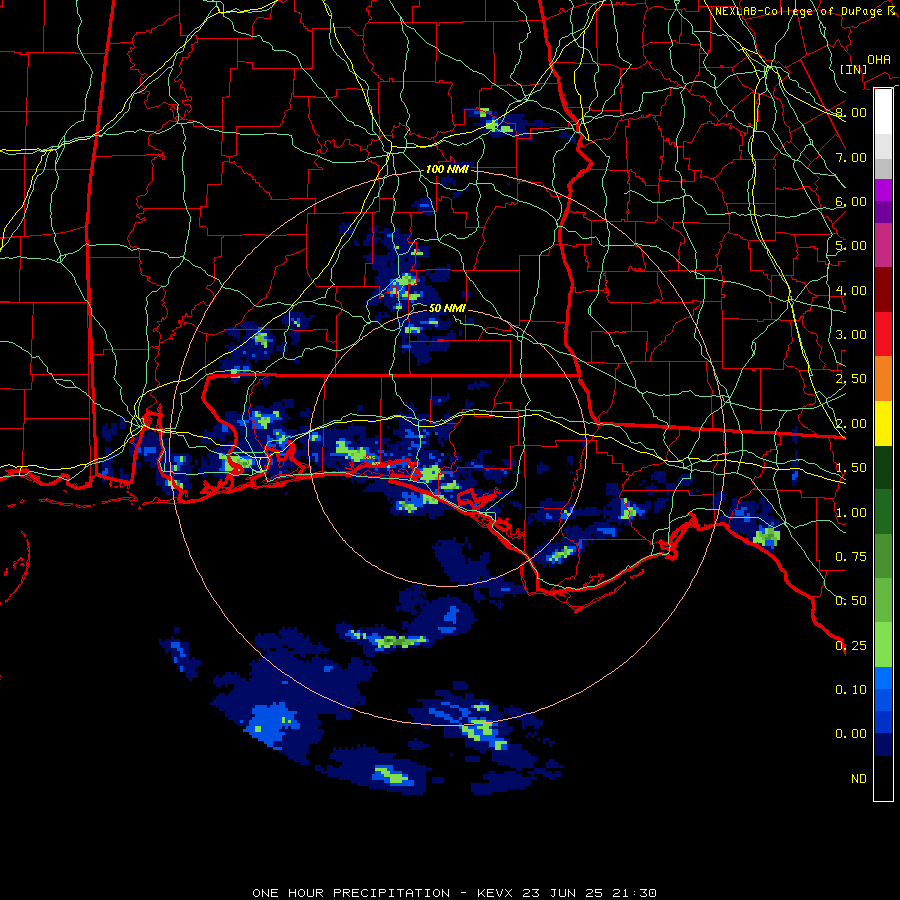Screen dimensions: 900x900
Task: Click the 0.25 legend value
Action: pyautogui.click(x=851, y=646)
